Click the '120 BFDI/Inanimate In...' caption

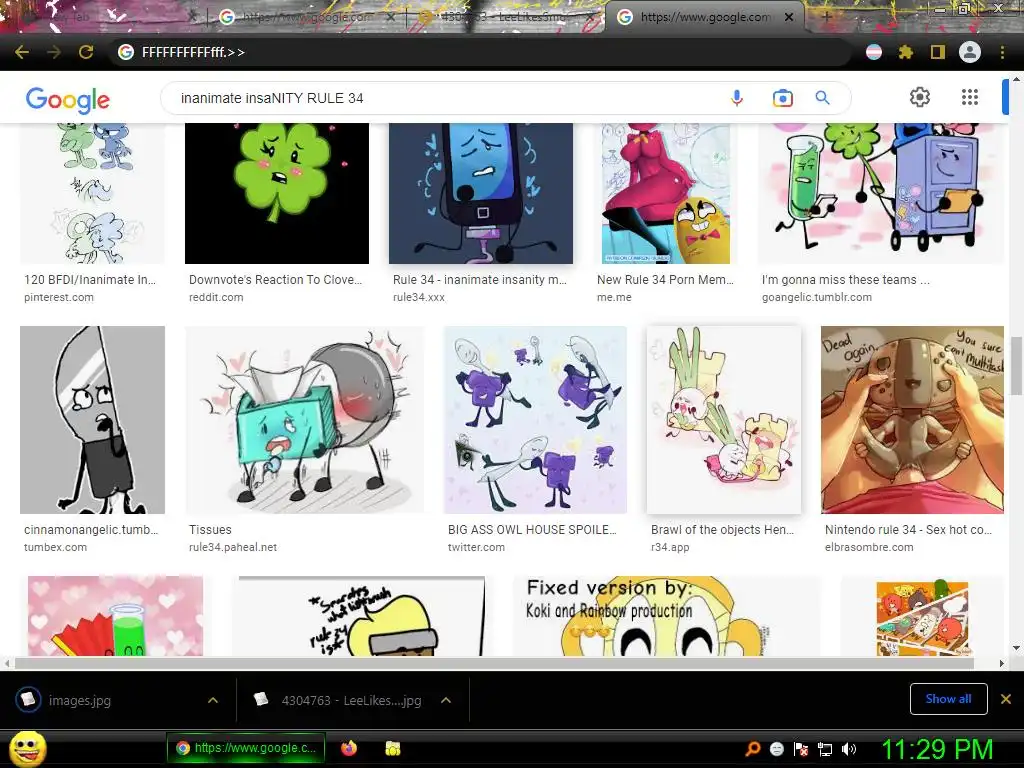[90, 280]
